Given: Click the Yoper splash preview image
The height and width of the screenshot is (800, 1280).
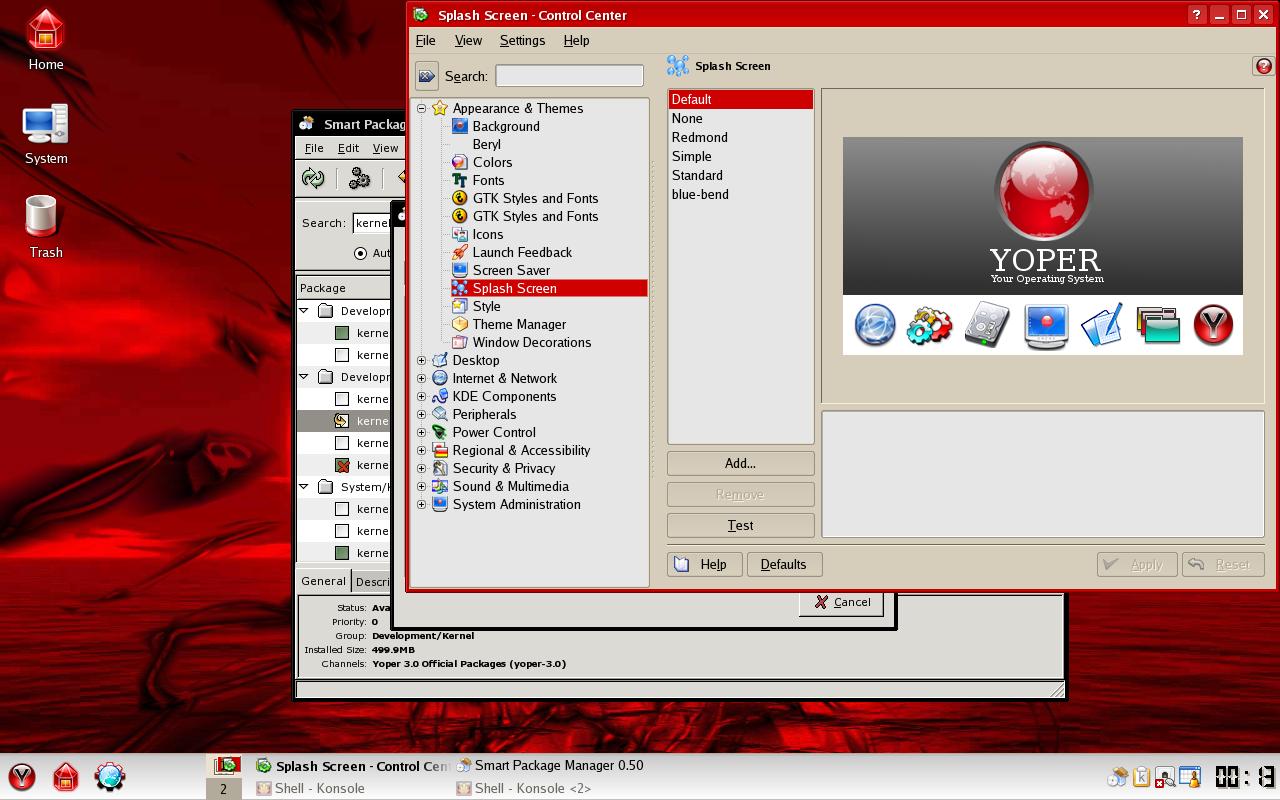Looking at the screenshot, I should pyautogui.click(x=1042, y=246).
